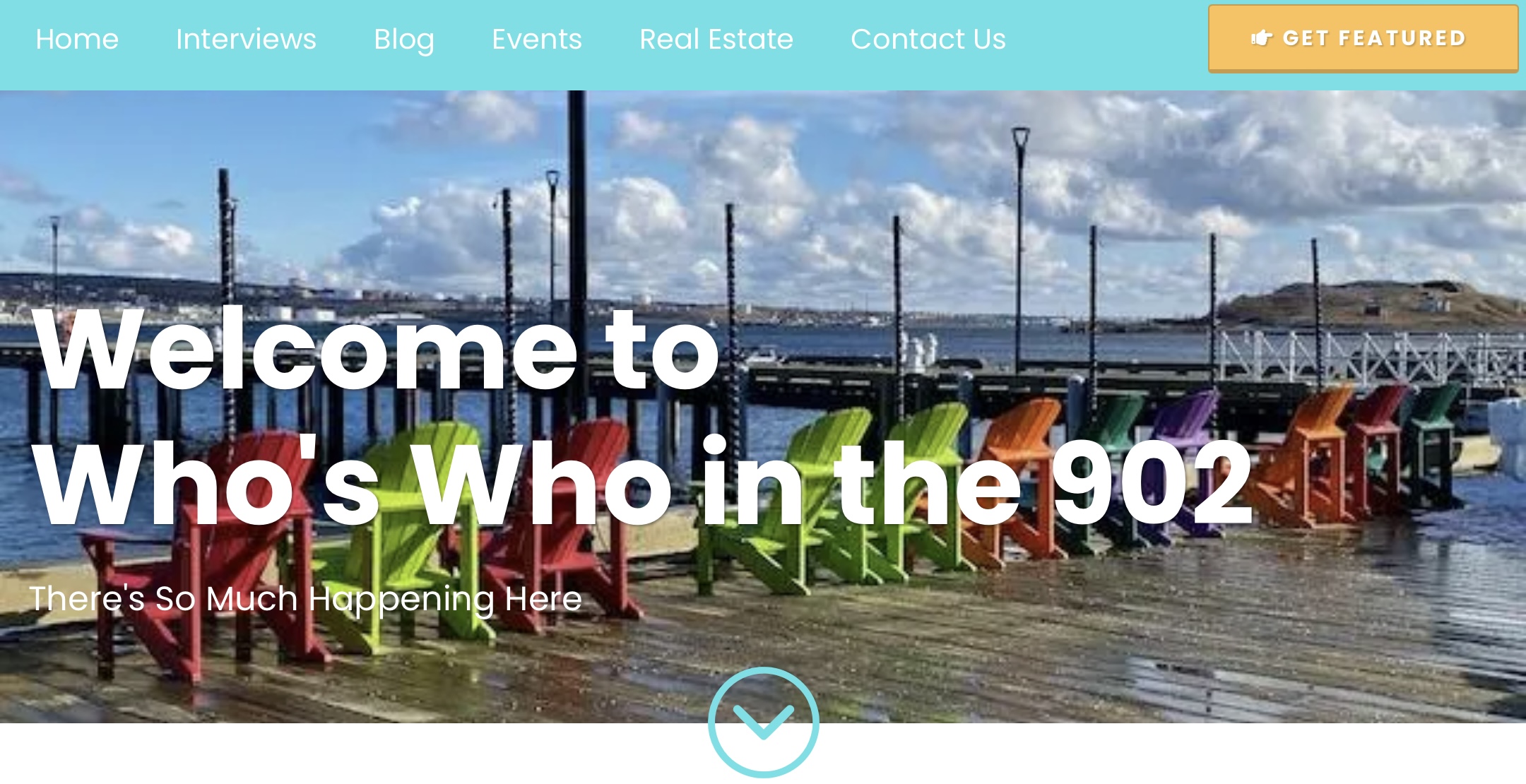1526x784 pixels.
Task: Open the Home menu item
Action: click(x=77, y=39)
